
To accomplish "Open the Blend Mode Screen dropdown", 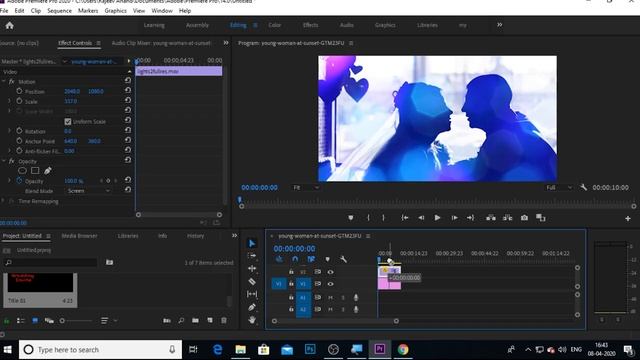I will click(x=88, y=191).
